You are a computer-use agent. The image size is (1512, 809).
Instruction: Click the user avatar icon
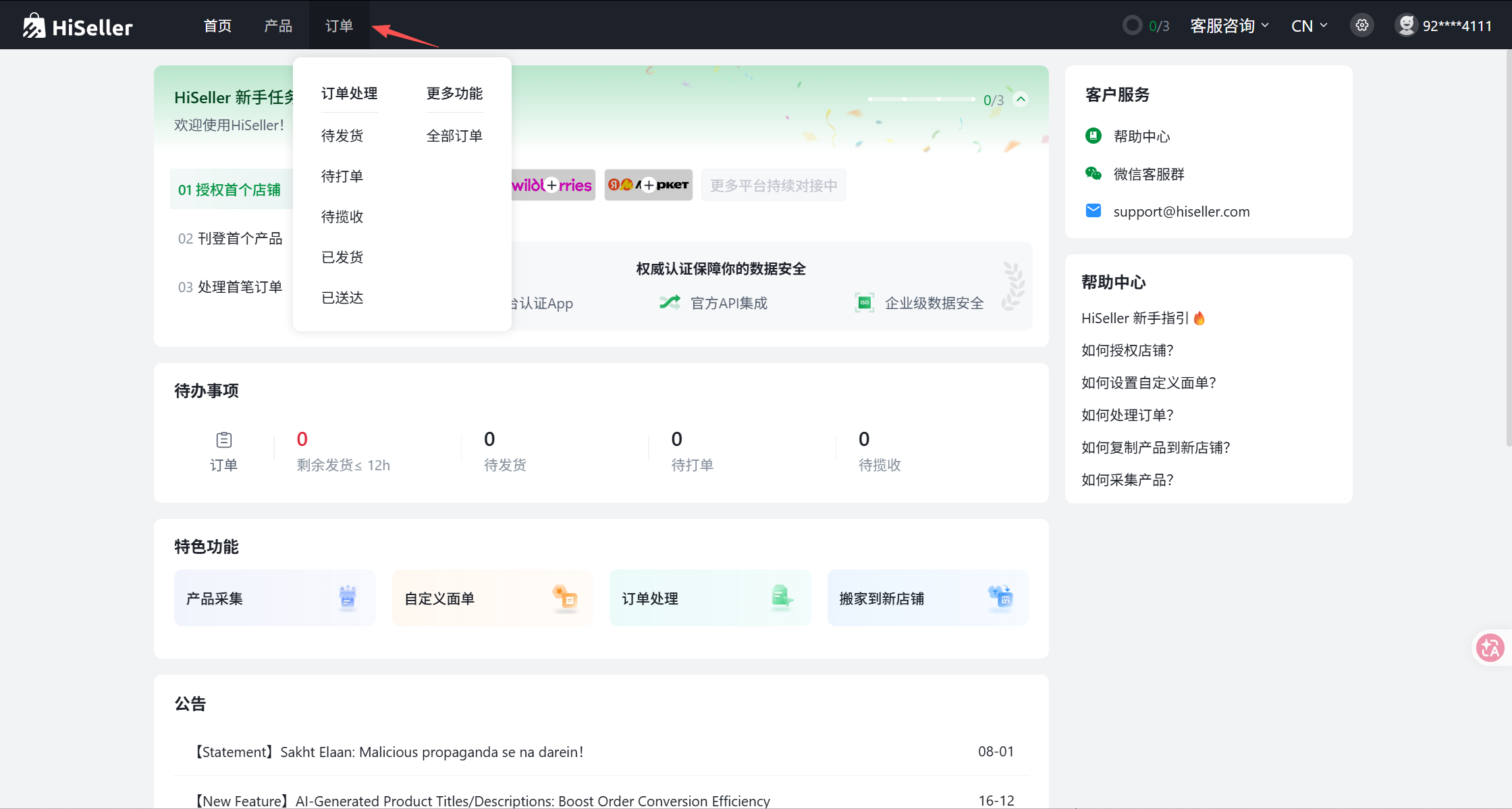click(1406, 26)
